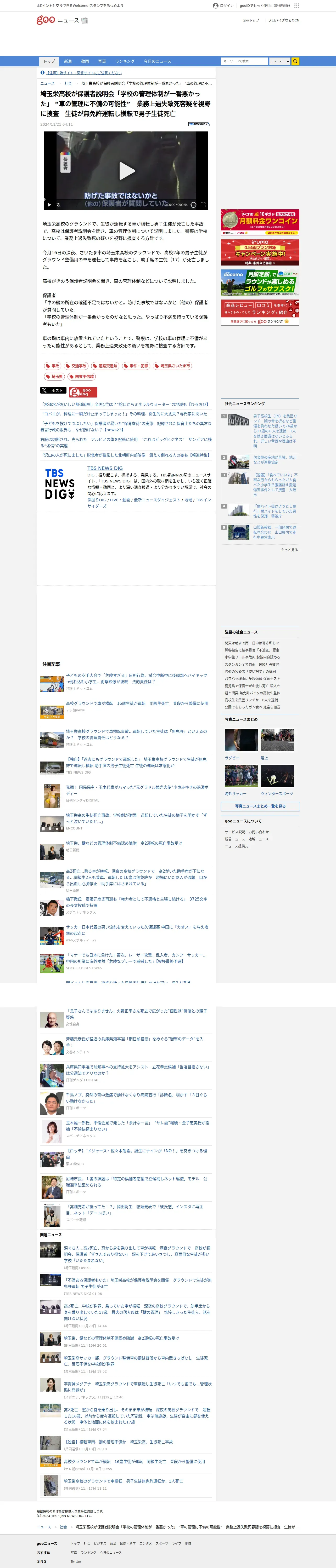Open the ニュース search scope dropdown

pyautogui.click(x=280, y=61)
